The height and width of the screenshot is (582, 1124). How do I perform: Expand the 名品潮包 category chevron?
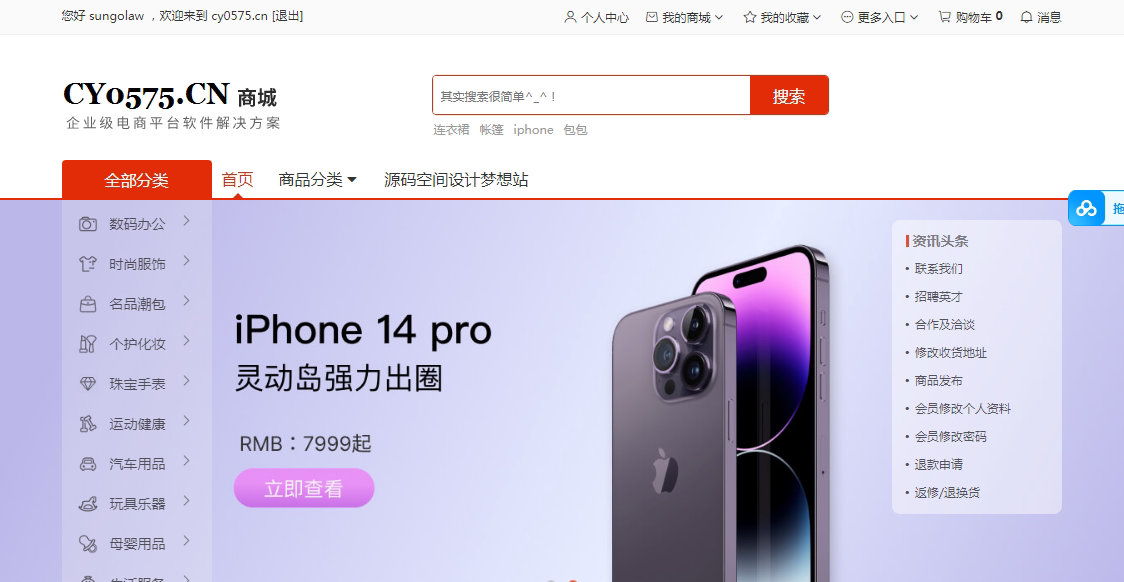[186, 300]
